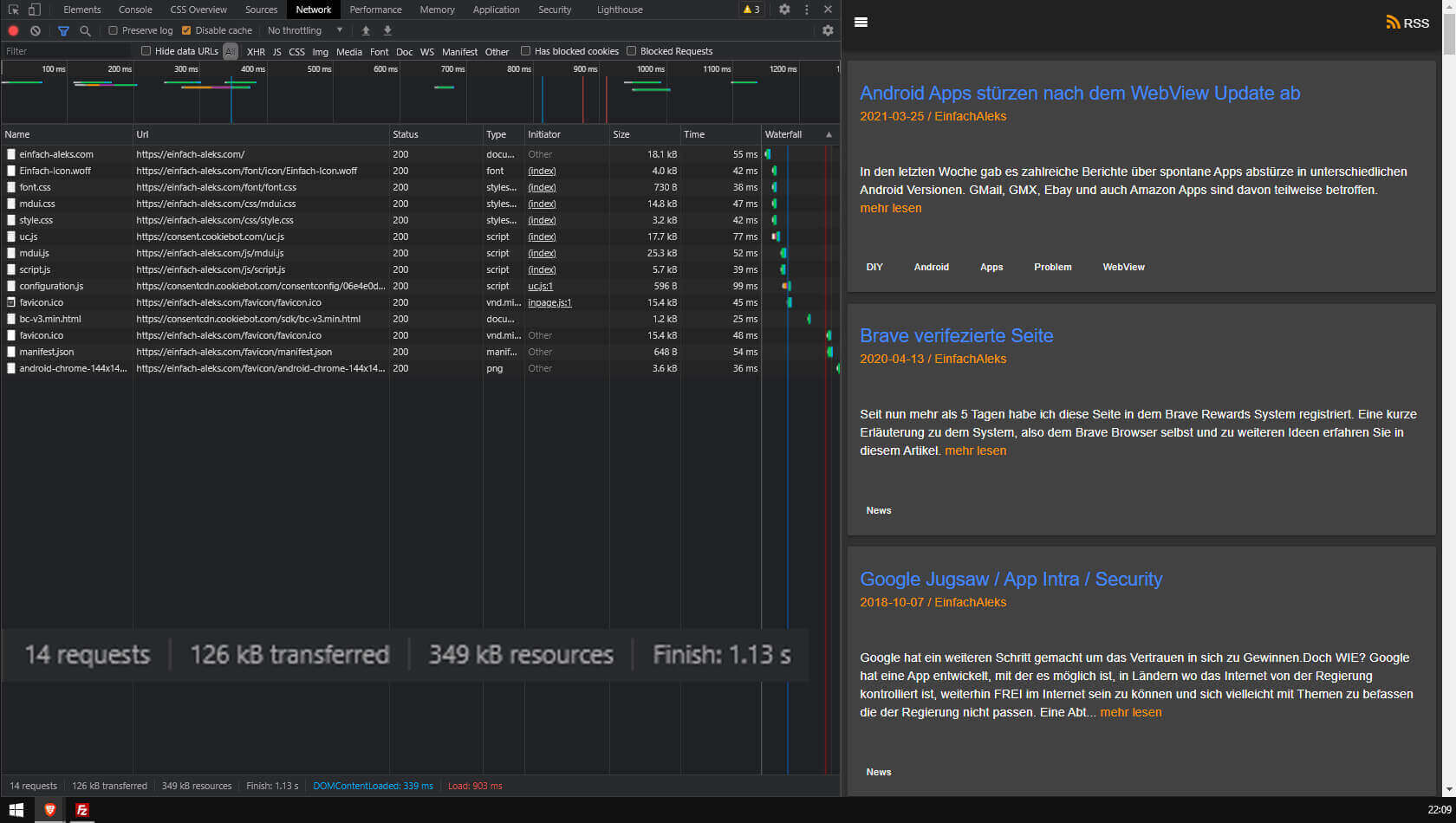Filter requests by CSS type
Viewport: 1456px width, 823px height.
pos(296,52)
